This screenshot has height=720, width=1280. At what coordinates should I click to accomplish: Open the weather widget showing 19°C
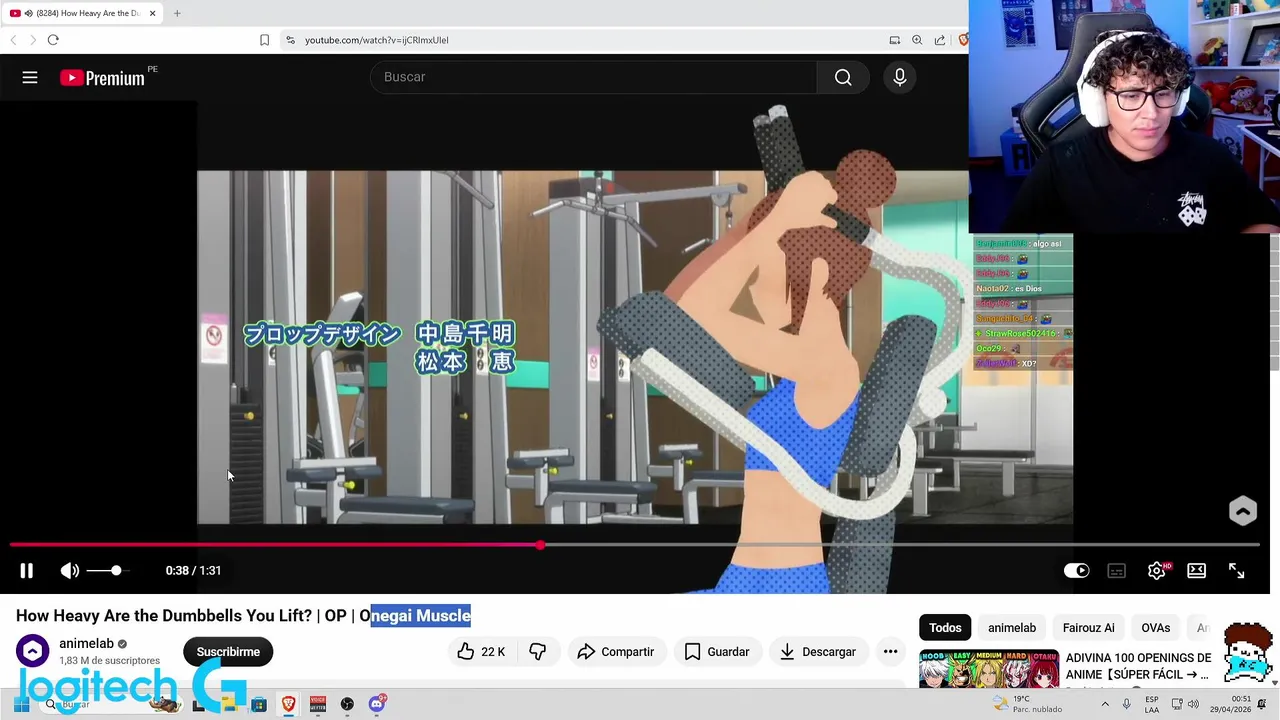[x=1028, y=704]
